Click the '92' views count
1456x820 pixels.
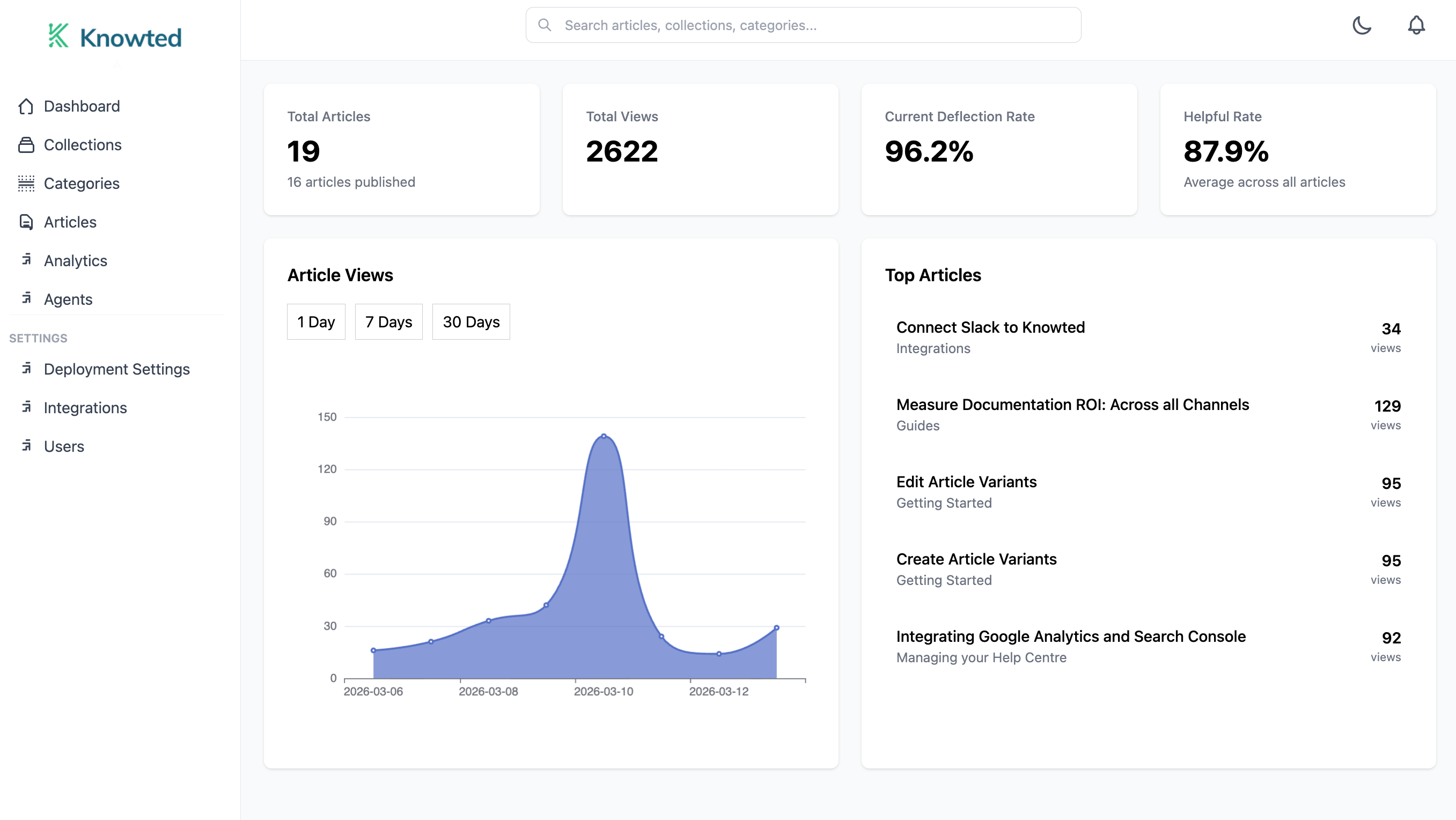1391,638
